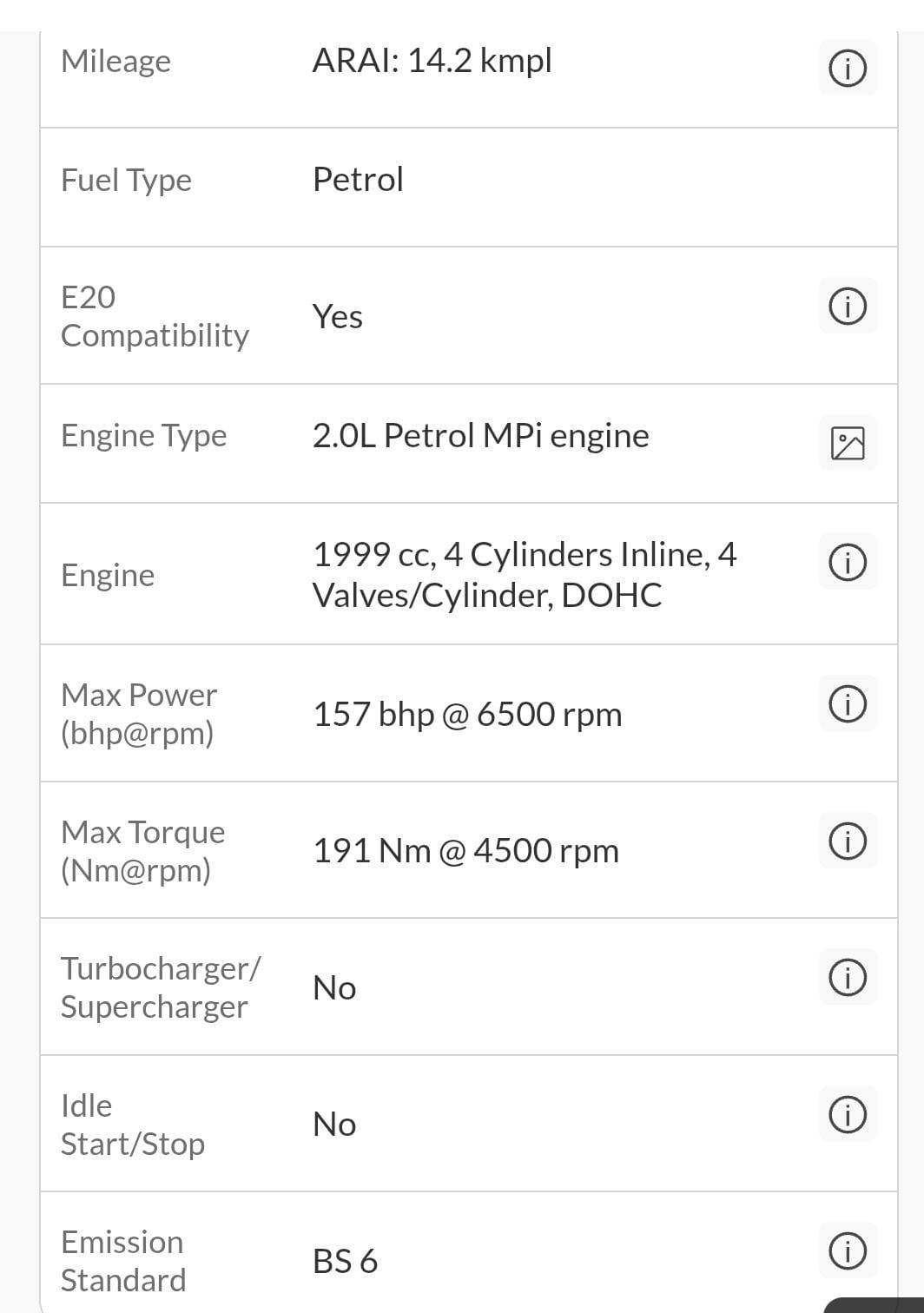This screenshot has height=1313, width=924.
Task: Click the 'Turbocharger/ Supercharger' label
Action: (160, 987)
